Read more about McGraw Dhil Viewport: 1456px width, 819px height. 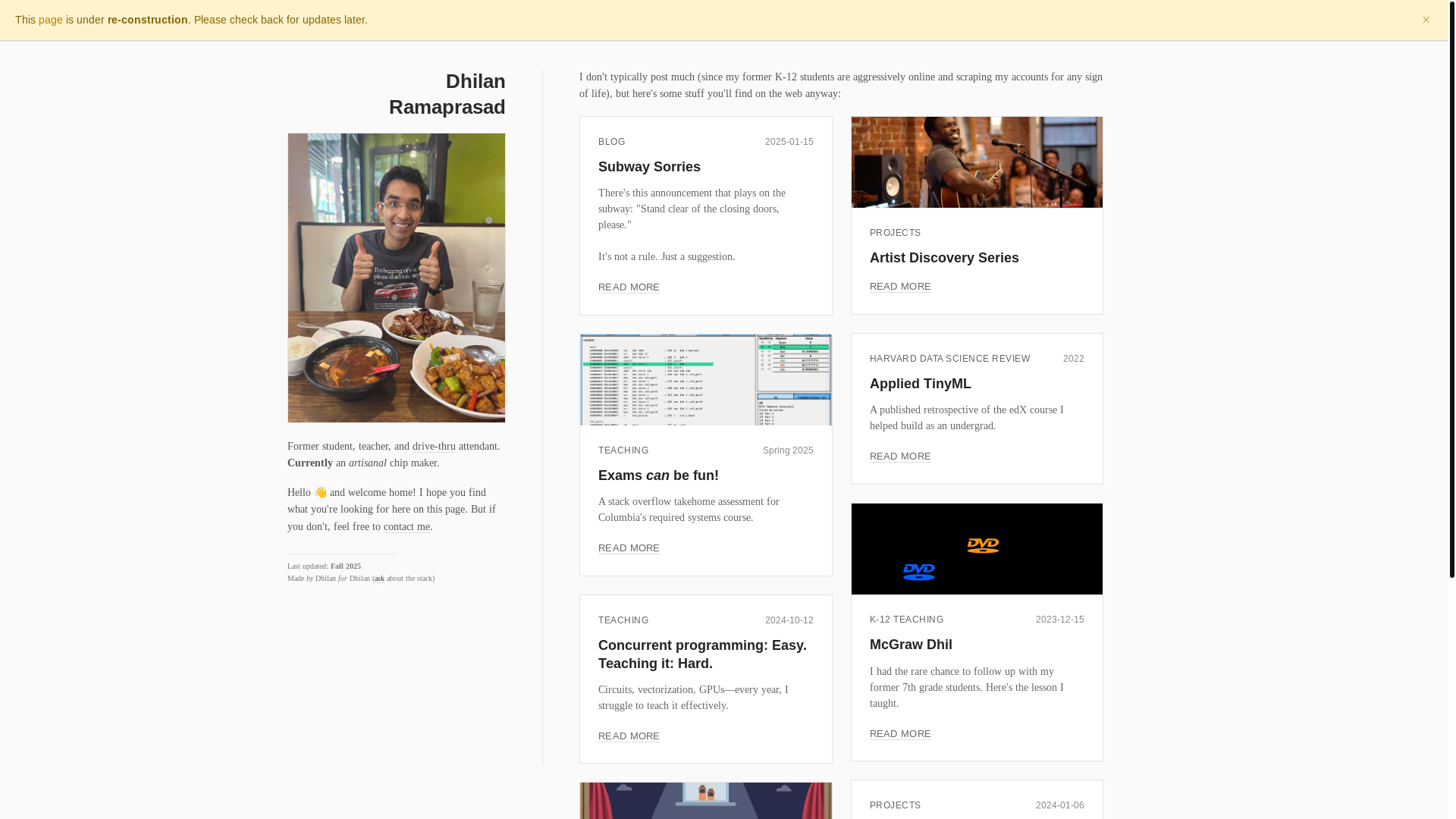pos(900,734)
